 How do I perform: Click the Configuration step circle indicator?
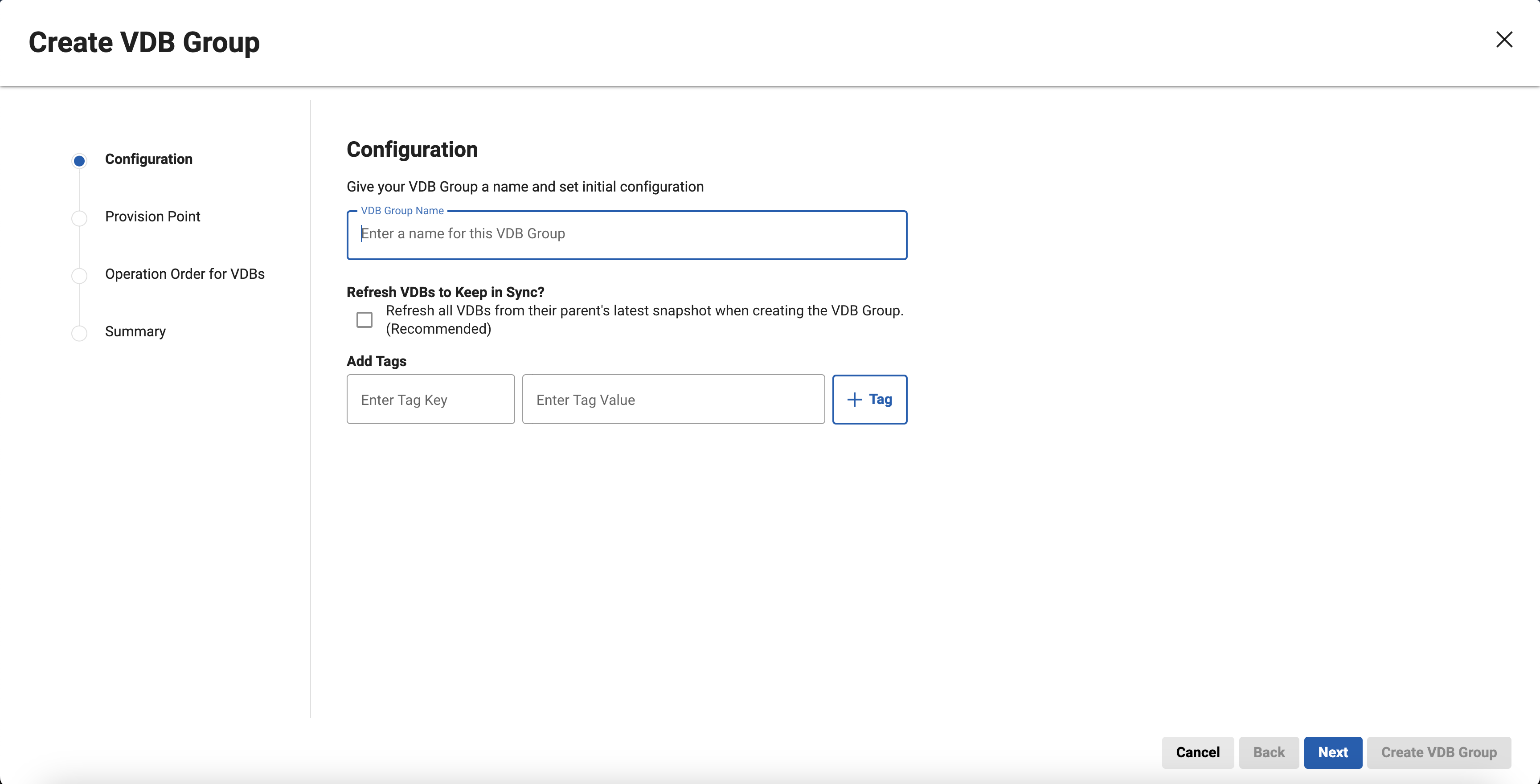79,161
